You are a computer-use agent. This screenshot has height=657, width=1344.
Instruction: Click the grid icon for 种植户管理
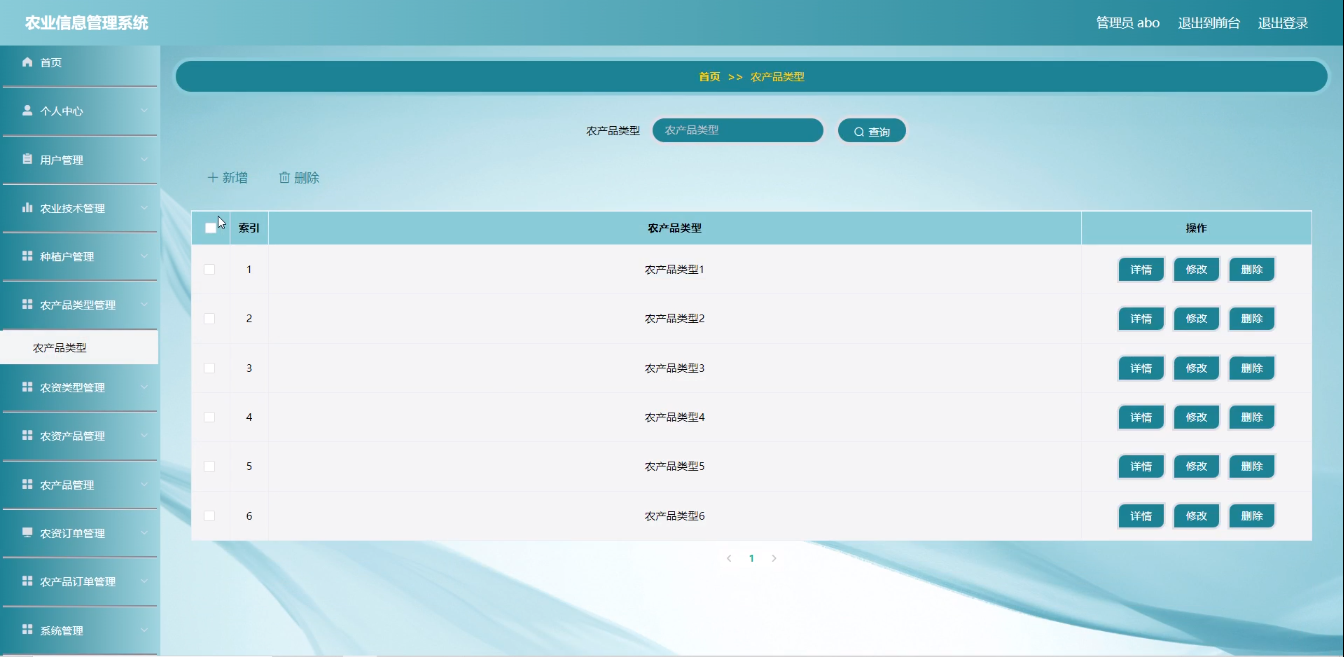(28, 256)
